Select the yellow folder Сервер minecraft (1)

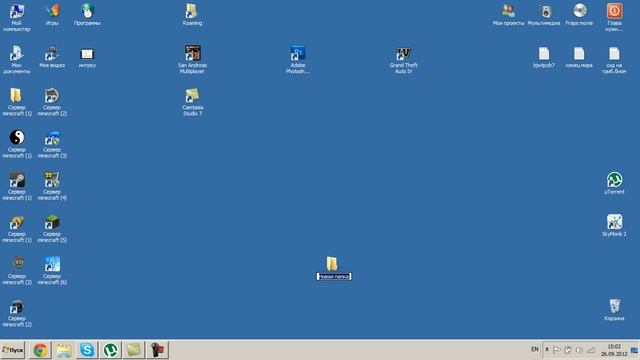click(x=17, y=96)
